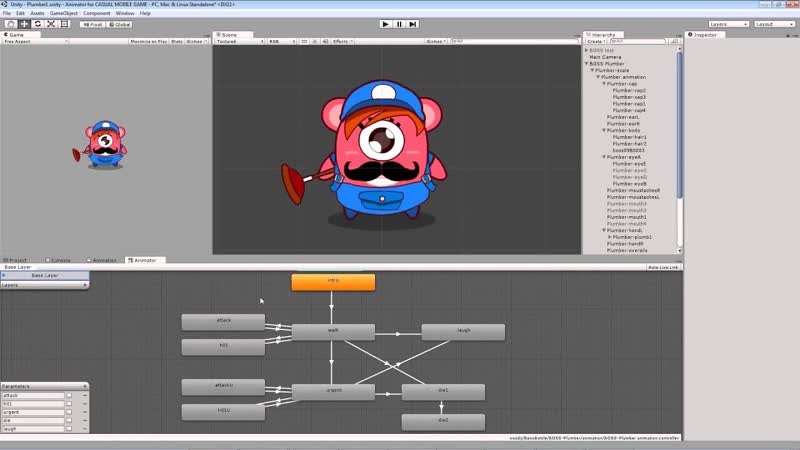800x450 pixels.
Task: Remove the urgent parameter
Action: (85, 412)
